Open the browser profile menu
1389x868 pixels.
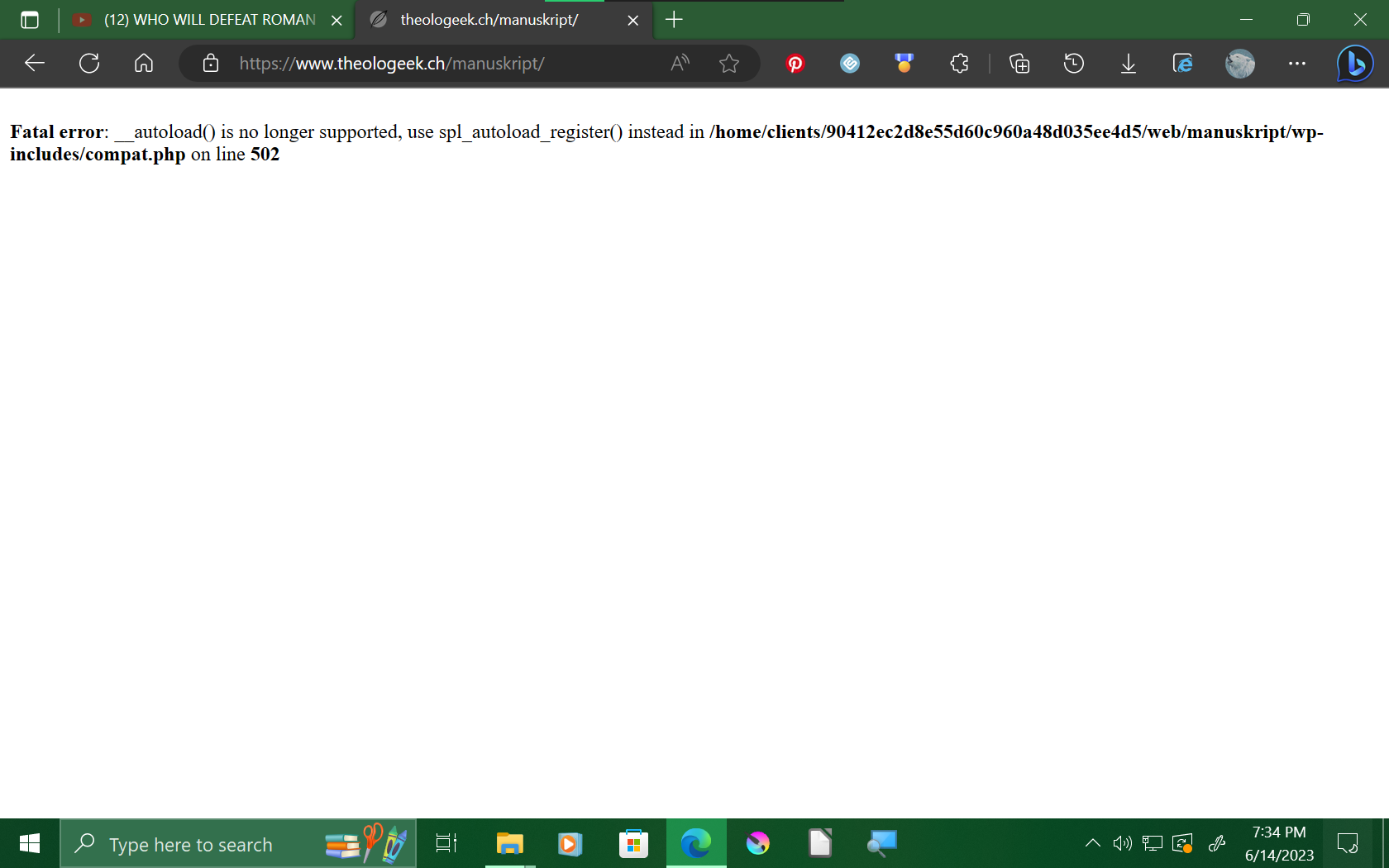click(1239, 63)
